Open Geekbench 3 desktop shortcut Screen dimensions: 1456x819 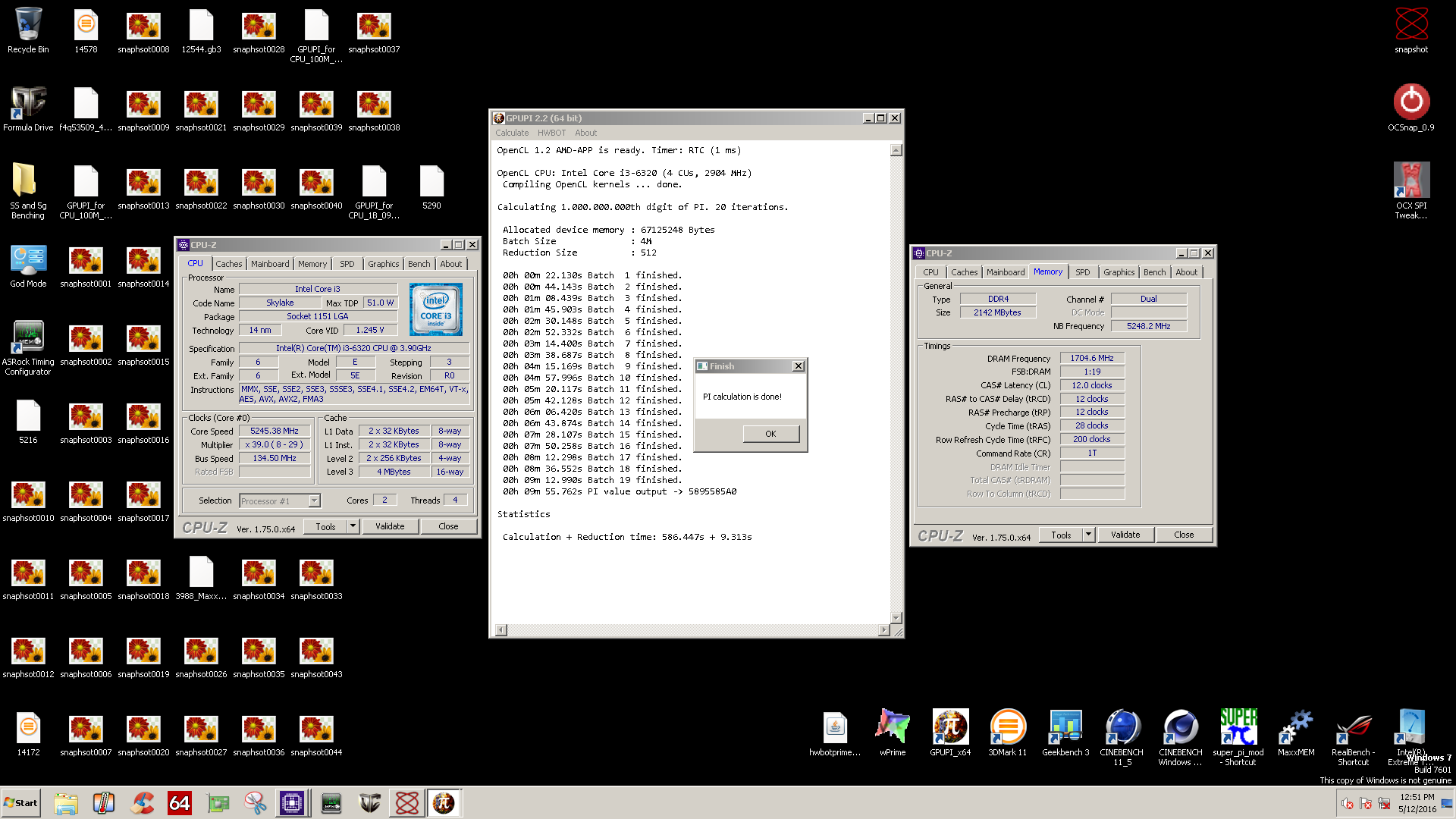click(x=1065, y=733)
